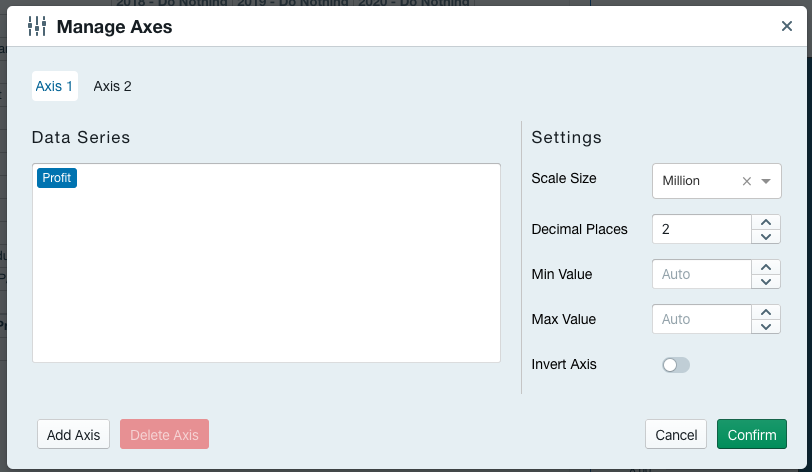Increment the Min Value stepper

pyautogui.click(x=765, y=267)
